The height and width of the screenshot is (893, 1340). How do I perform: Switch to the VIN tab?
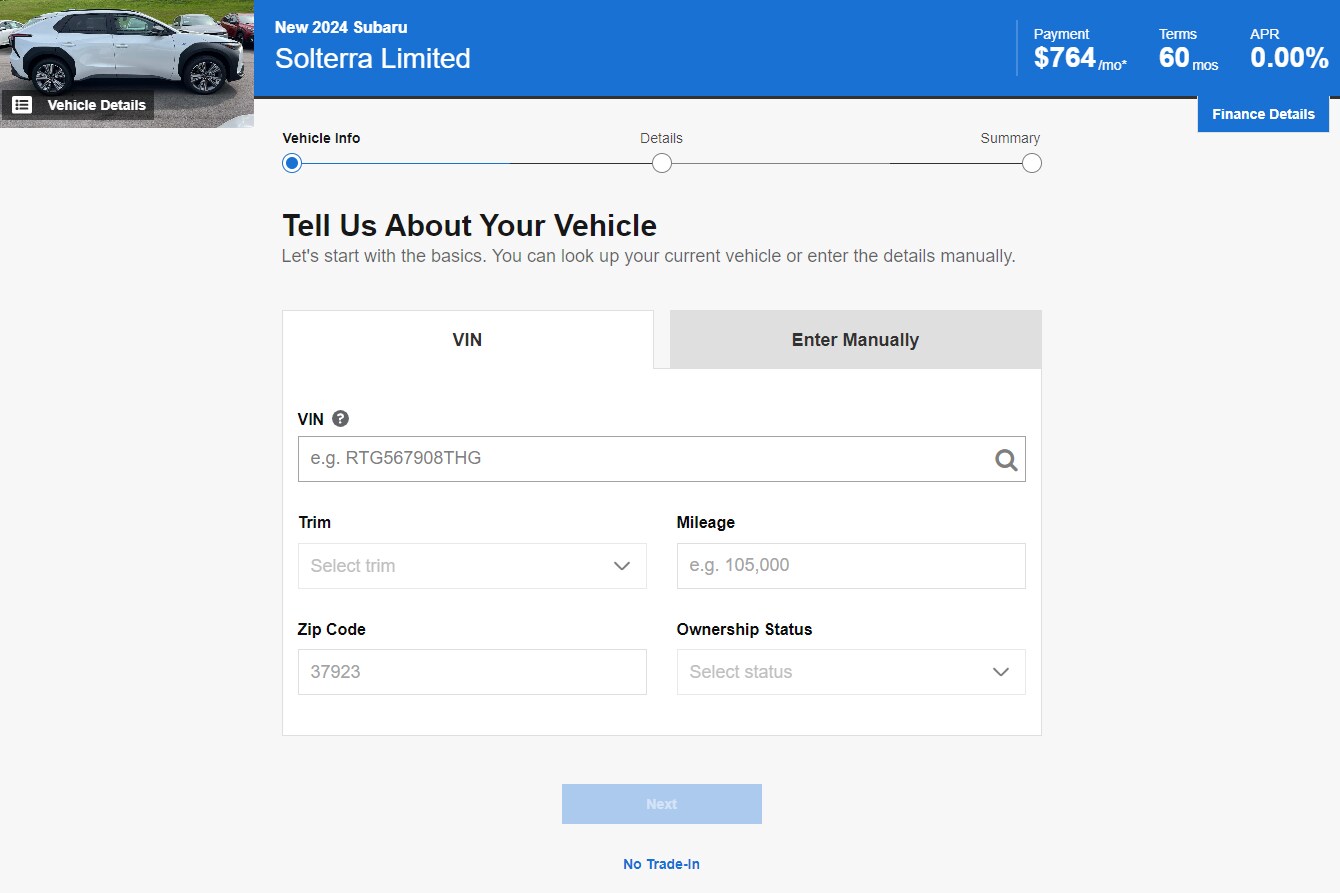click(467, 340)
